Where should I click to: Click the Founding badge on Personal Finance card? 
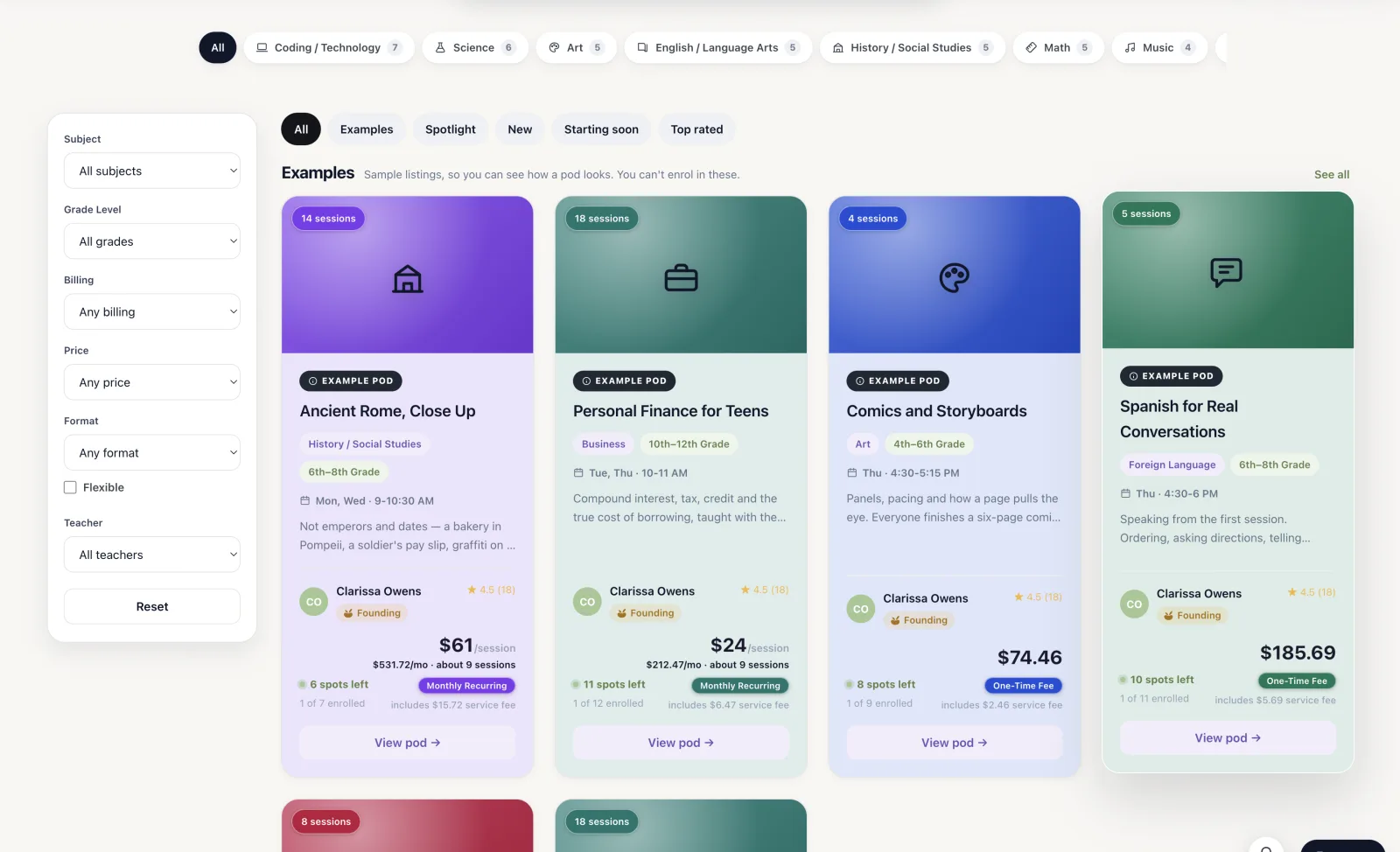click(646, 613)
